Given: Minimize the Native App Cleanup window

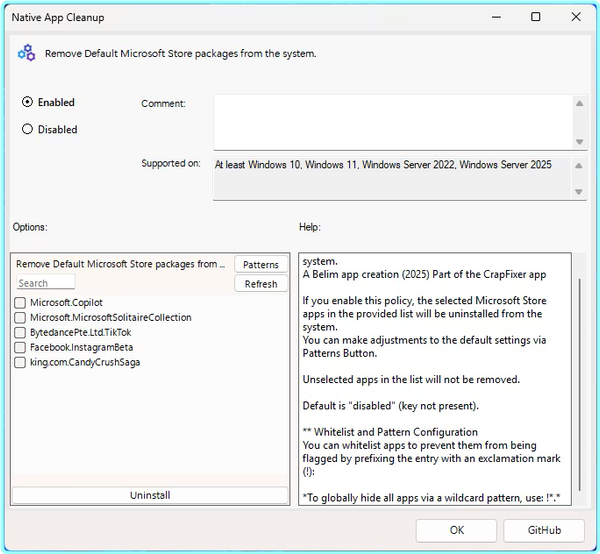Looking at the screenshot, I should 496,17.
